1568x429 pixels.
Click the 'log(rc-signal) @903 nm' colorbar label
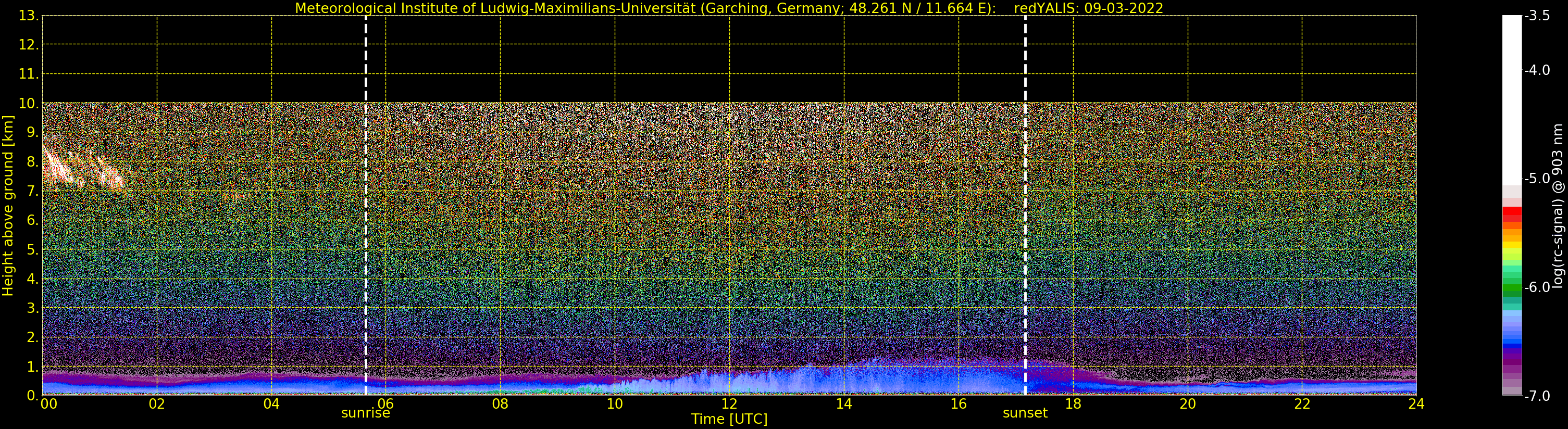coord(1557,206)
